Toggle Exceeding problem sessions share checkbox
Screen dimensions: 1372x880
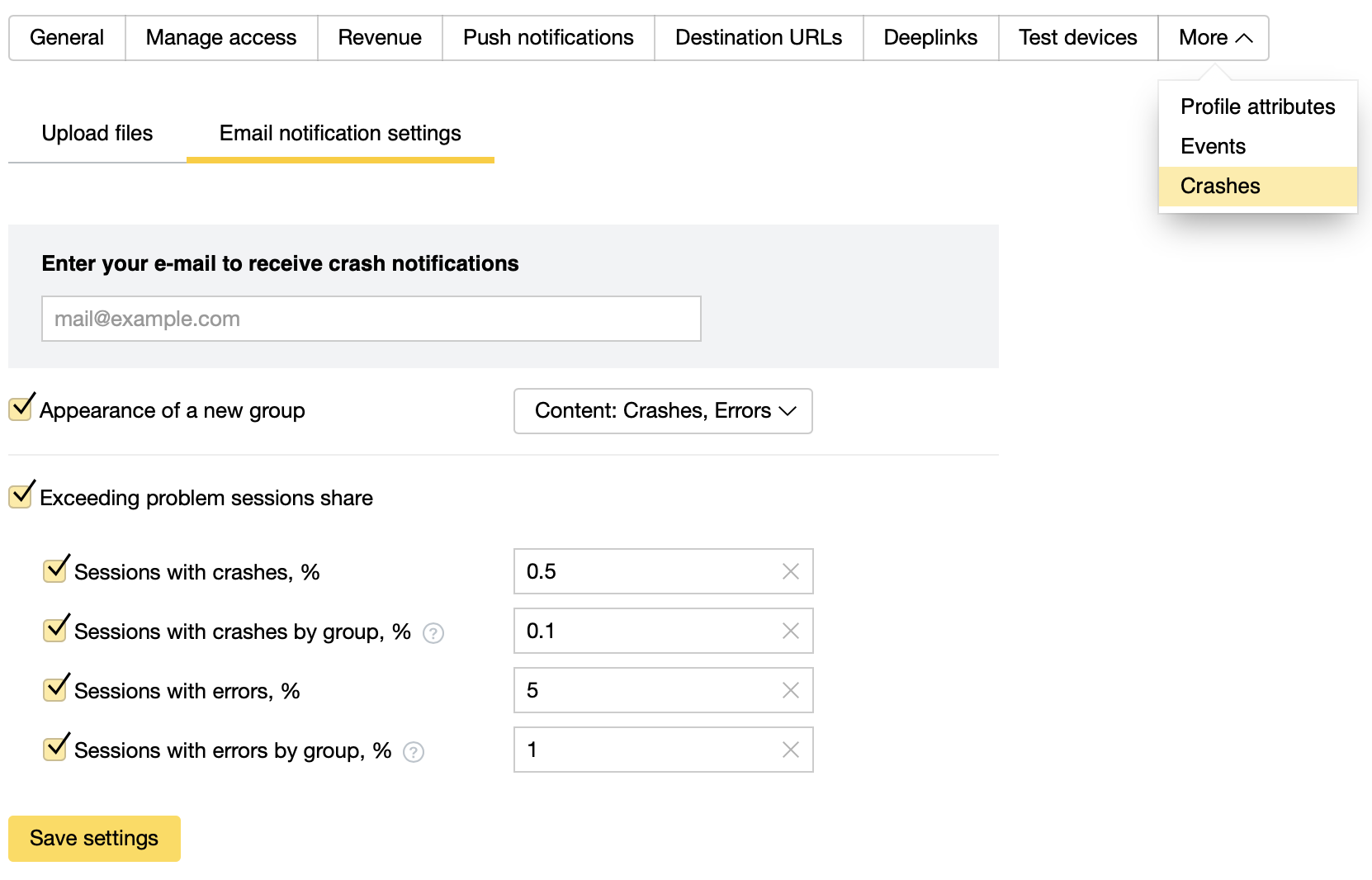pos(21,496)
